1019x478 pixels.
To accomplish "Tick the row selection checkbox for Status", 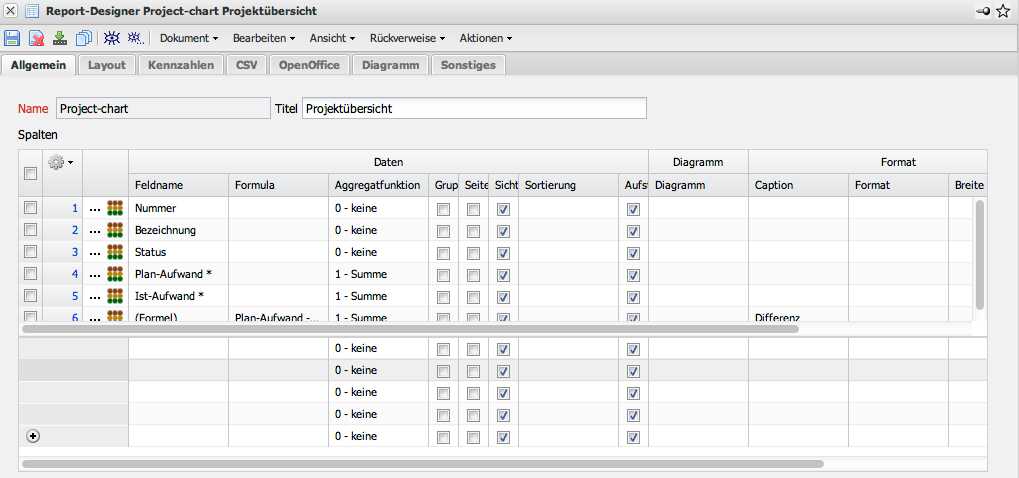I will (30, 252).
